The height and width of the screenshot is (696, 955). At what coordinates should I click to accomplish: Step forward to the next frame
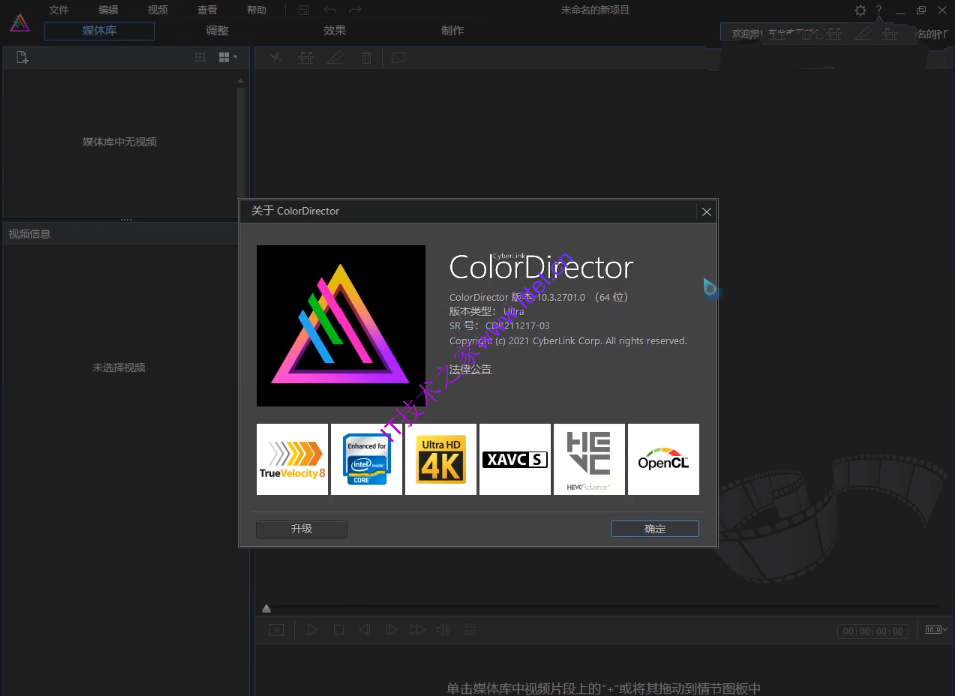(x=391, y=630)
